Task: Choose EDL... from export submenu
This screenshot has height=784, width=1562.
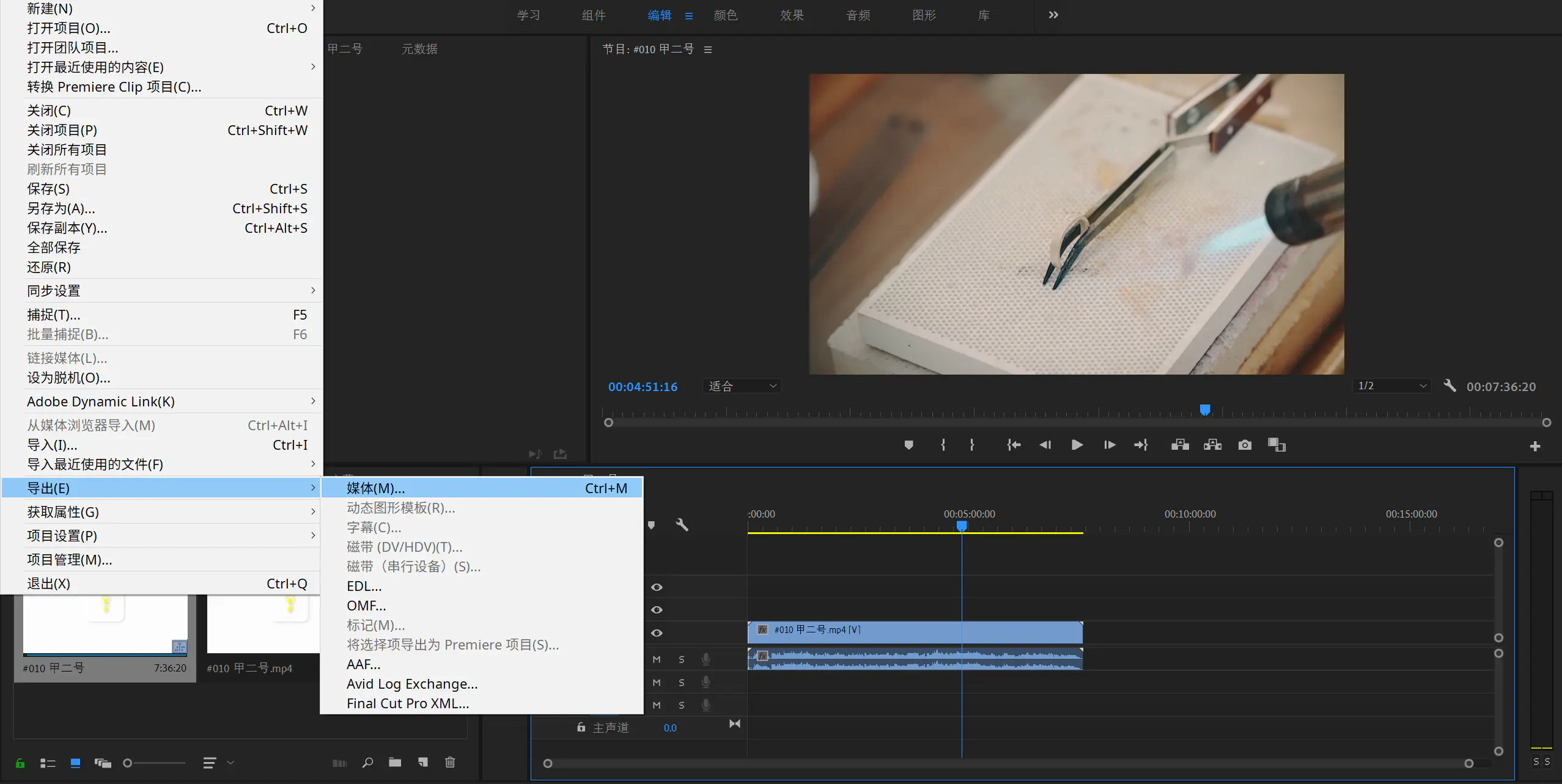Action: (x=482, y=586)
